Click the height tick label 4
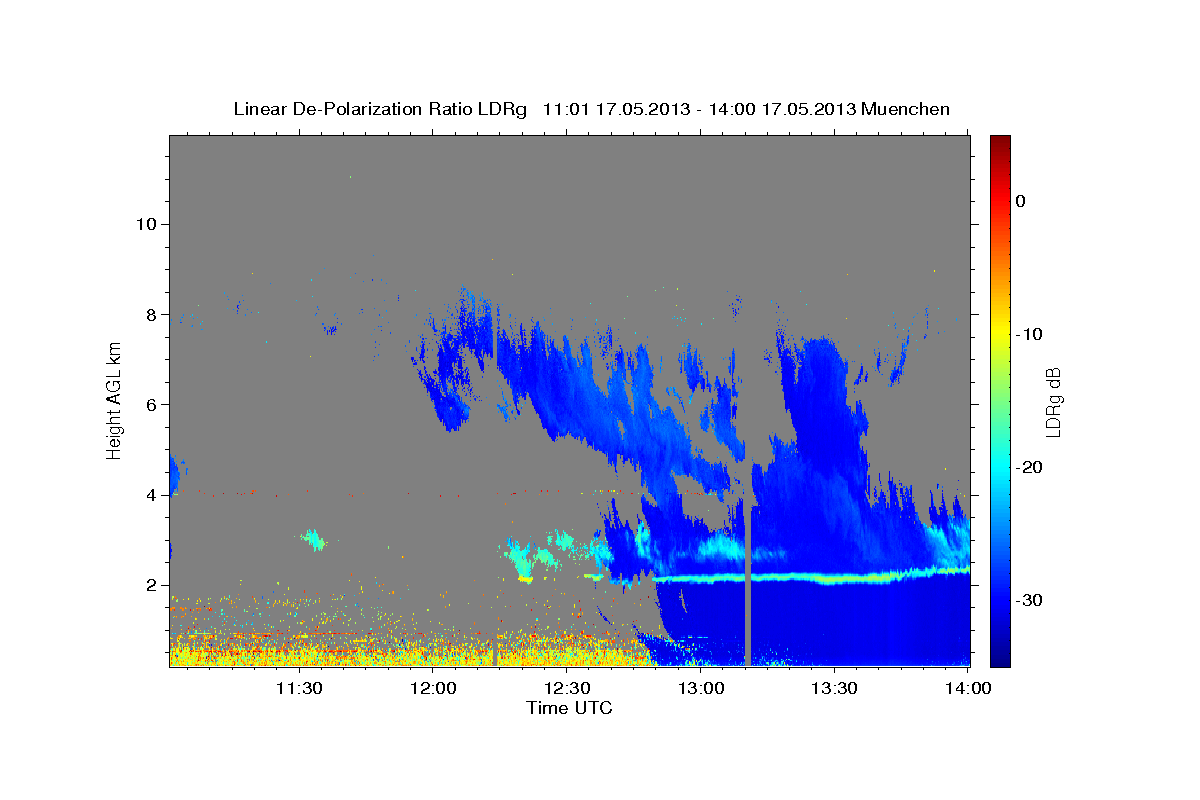Image resolution: width=1200 pixels, height=800 pixels. click(149, 495)
